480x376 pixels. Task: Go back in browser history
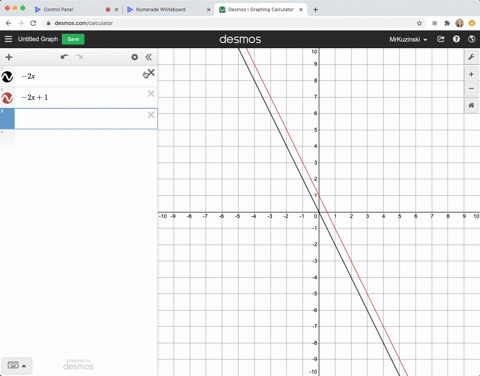pyautogui.click(x=9, y=23)
